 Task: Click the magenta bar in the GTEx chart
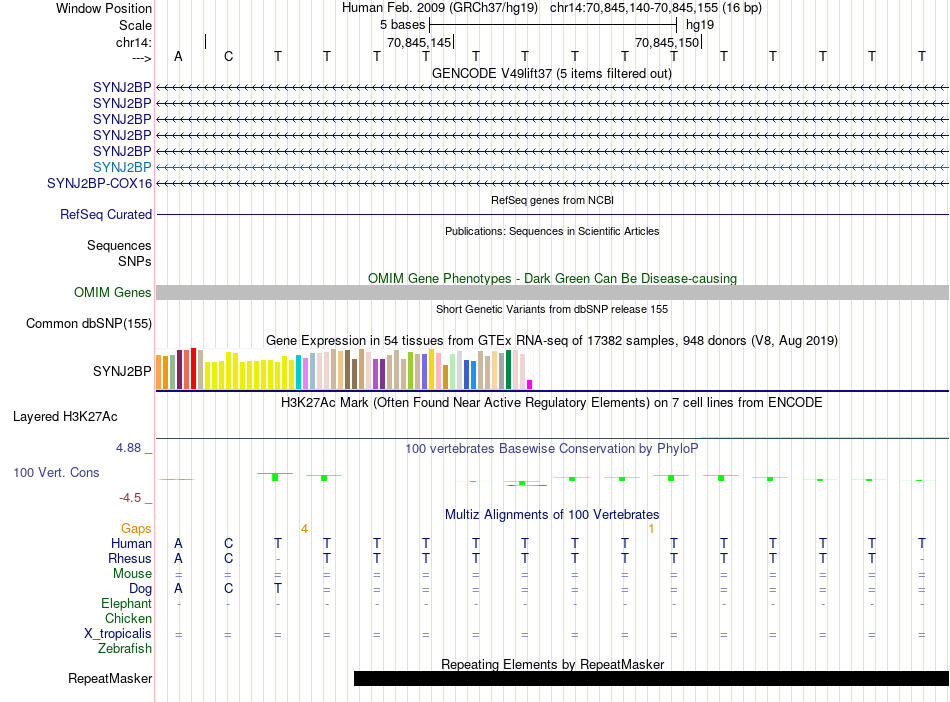(530, 384)
